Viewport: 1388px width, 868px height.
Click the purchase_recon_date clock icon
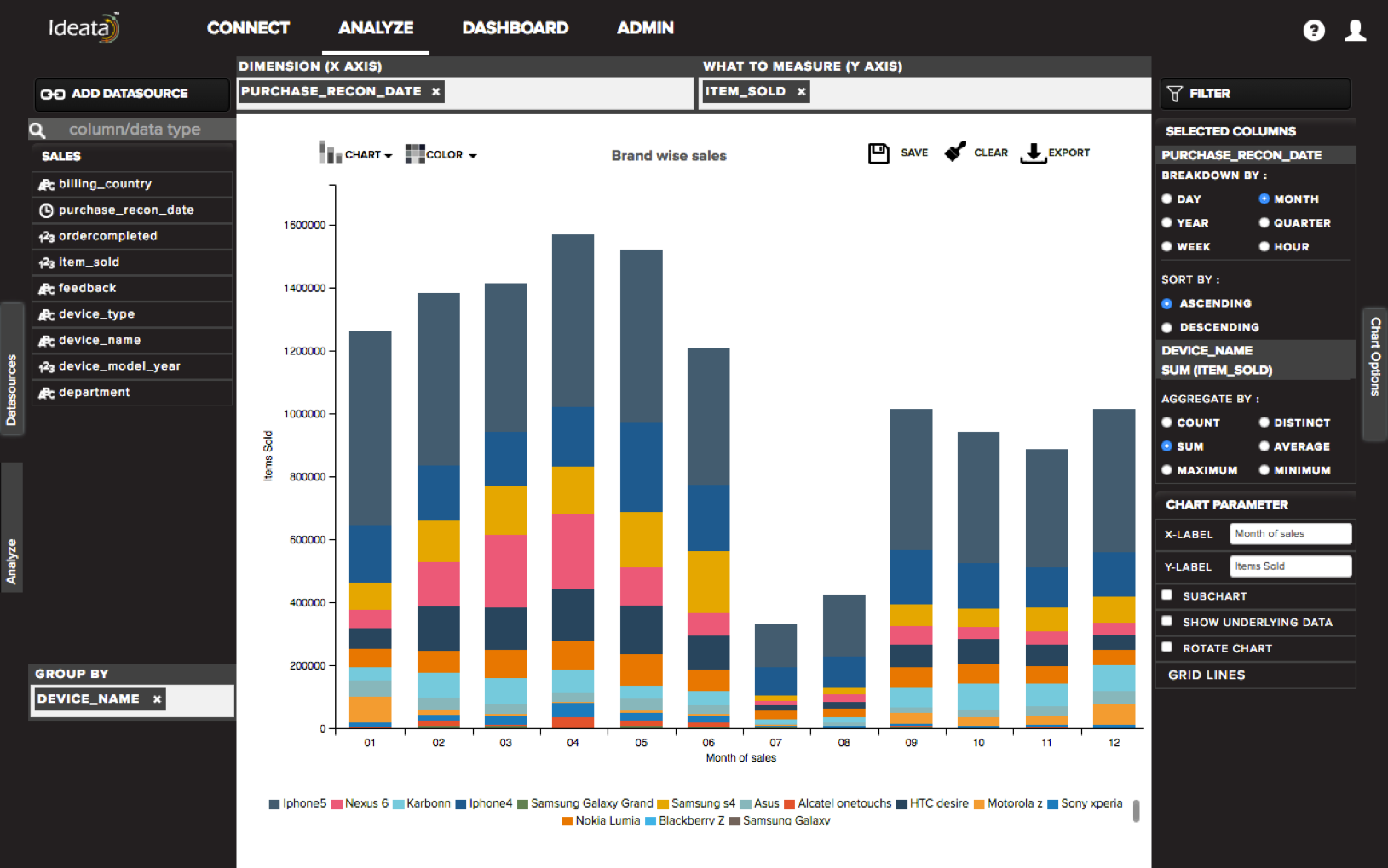(x=46, y=210)
